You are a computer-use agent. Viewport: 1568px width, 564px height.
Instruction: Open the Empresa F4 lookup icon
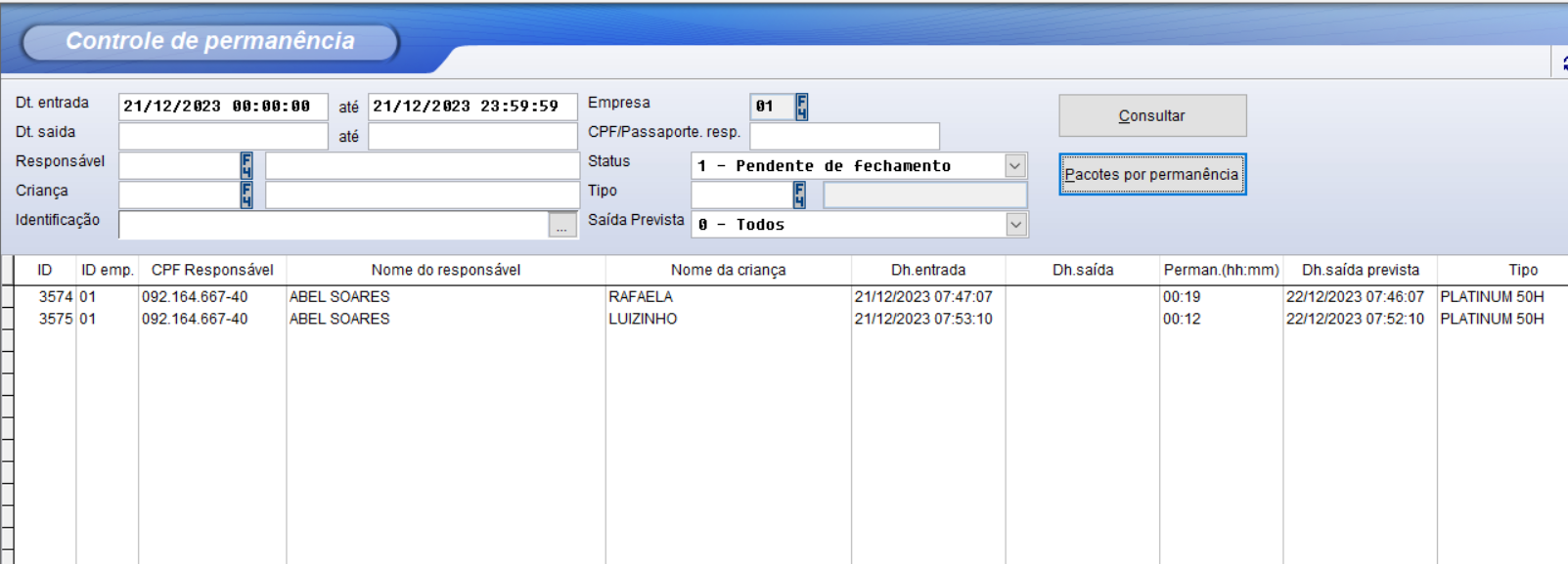pyautogui.click(x=801, y=107)
